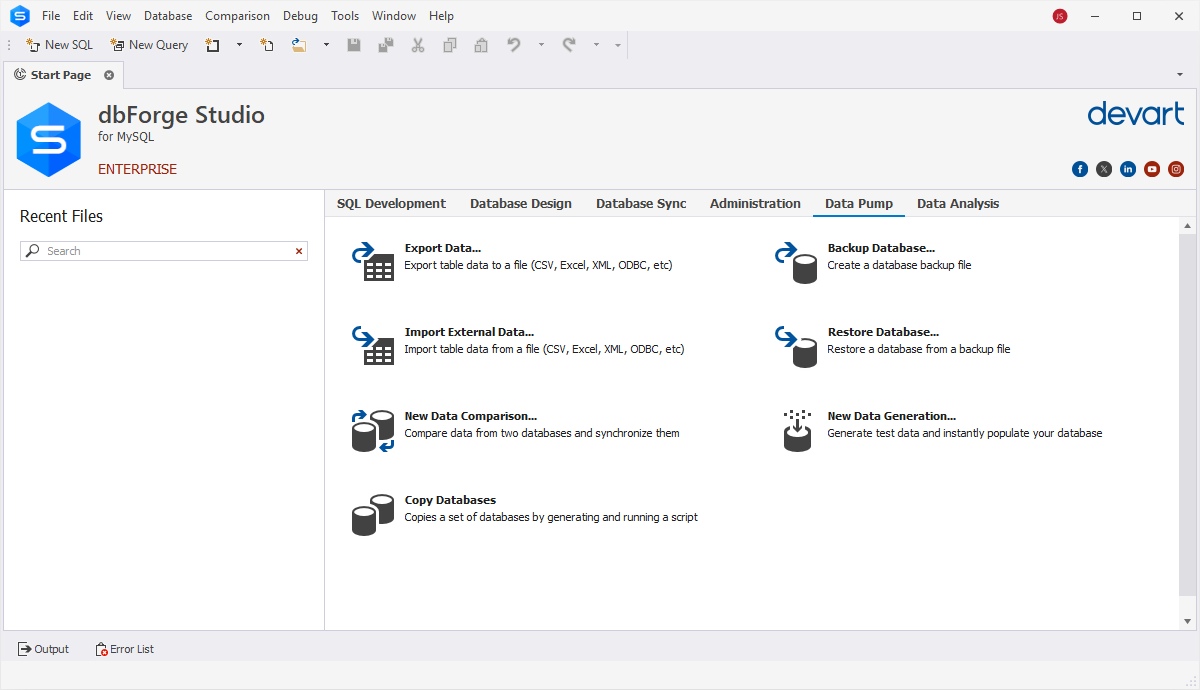
Task: Expand the Redo history dropdown
Action: 596,45
